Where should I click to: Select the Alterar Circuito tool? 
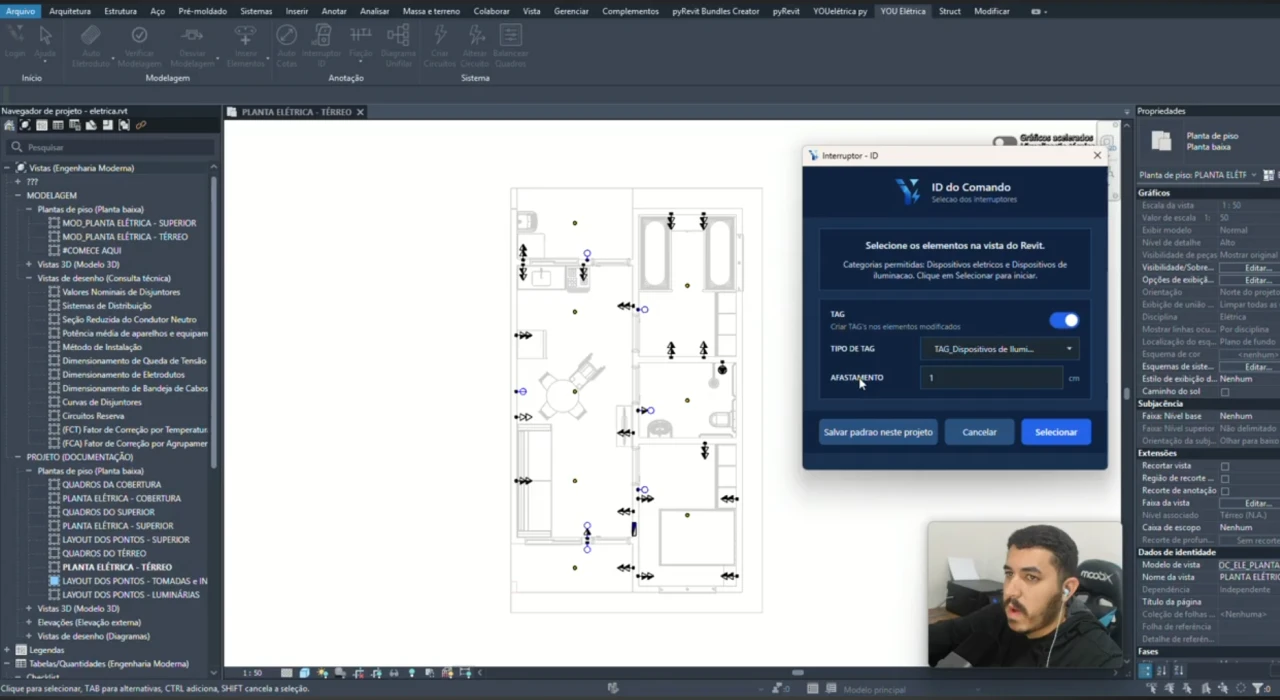[475, 45]
